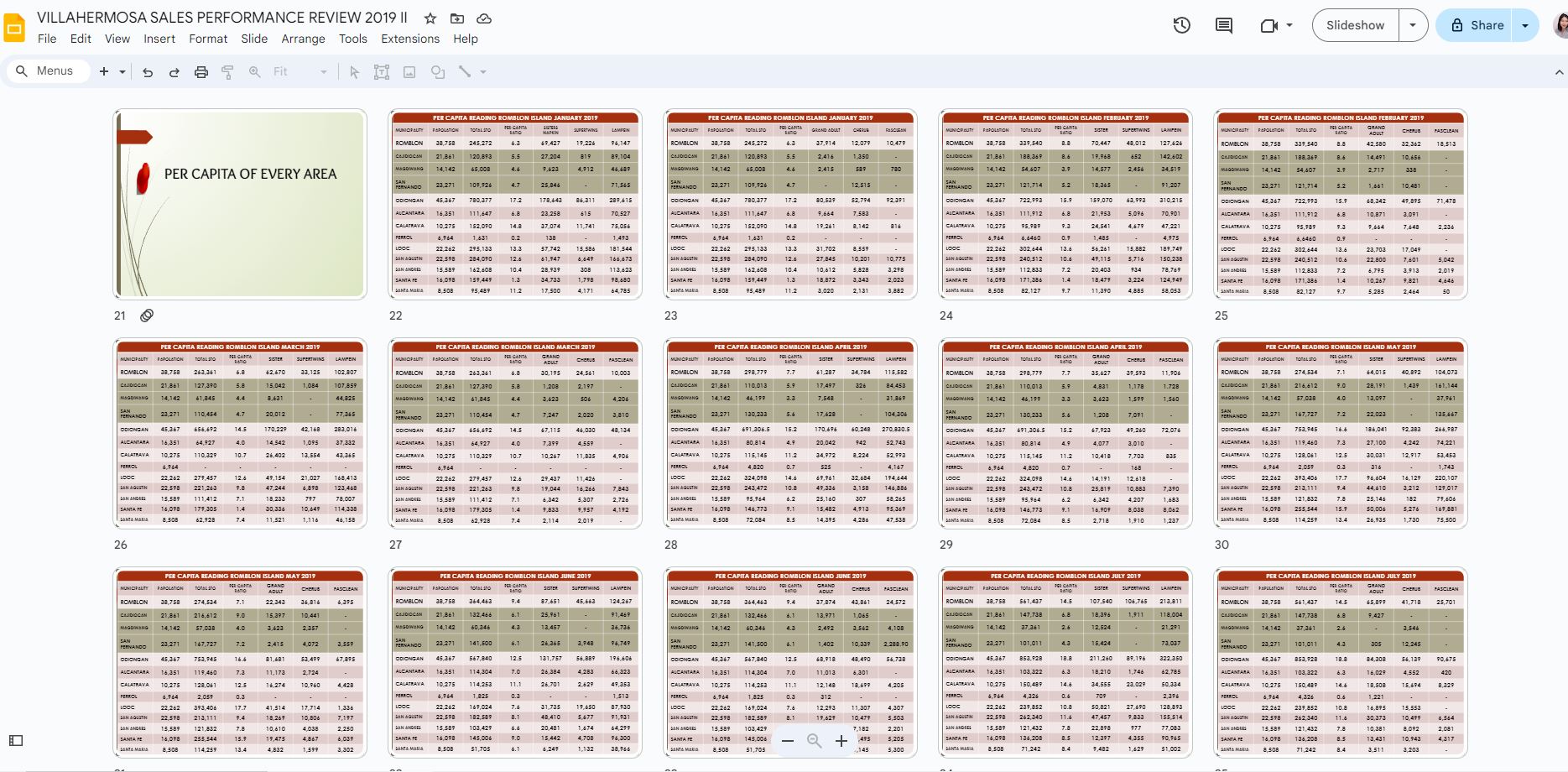1568x772 pixels.
Task: Redo the last action
Action: pyautogui.click(x=175, y=72)
